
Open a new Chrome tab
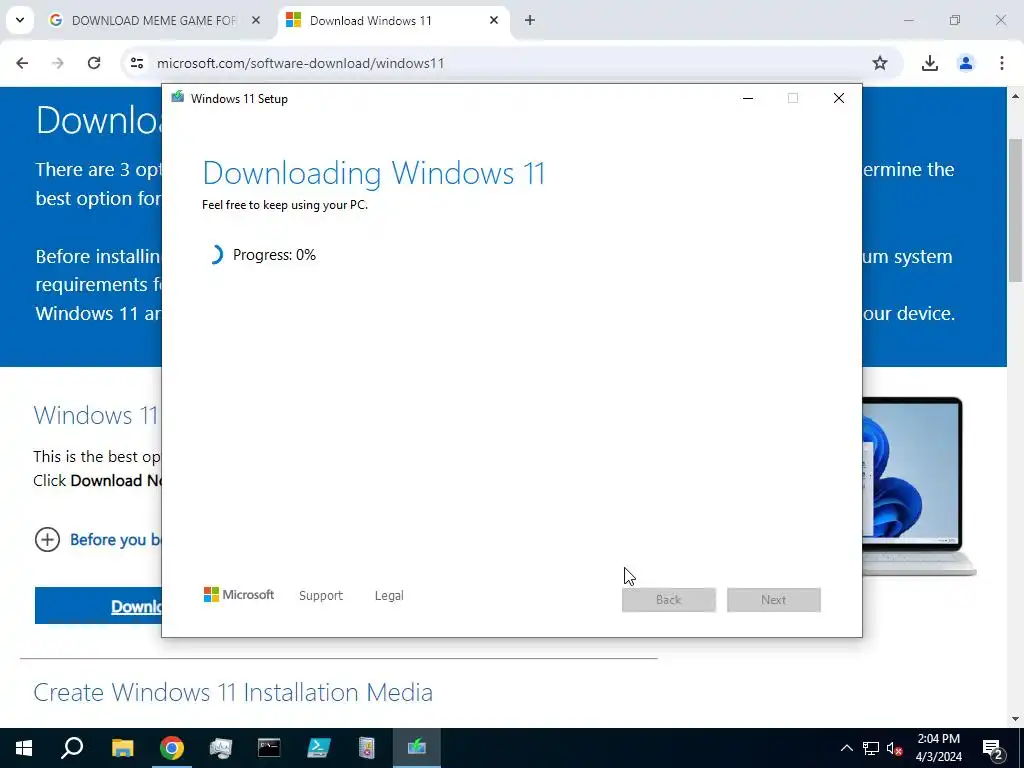pos(530,20)
